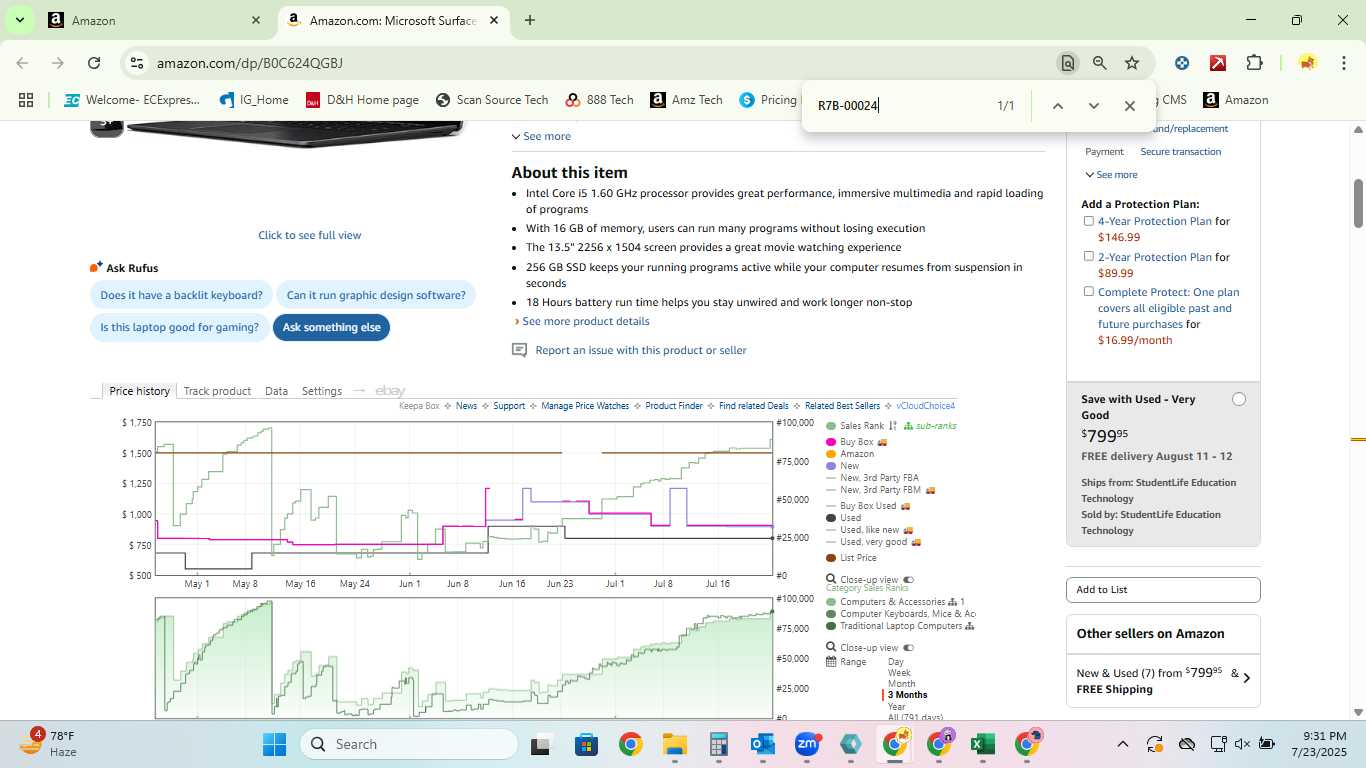
Task: Reload the Amazon product page
Action: tap(94, 63)
